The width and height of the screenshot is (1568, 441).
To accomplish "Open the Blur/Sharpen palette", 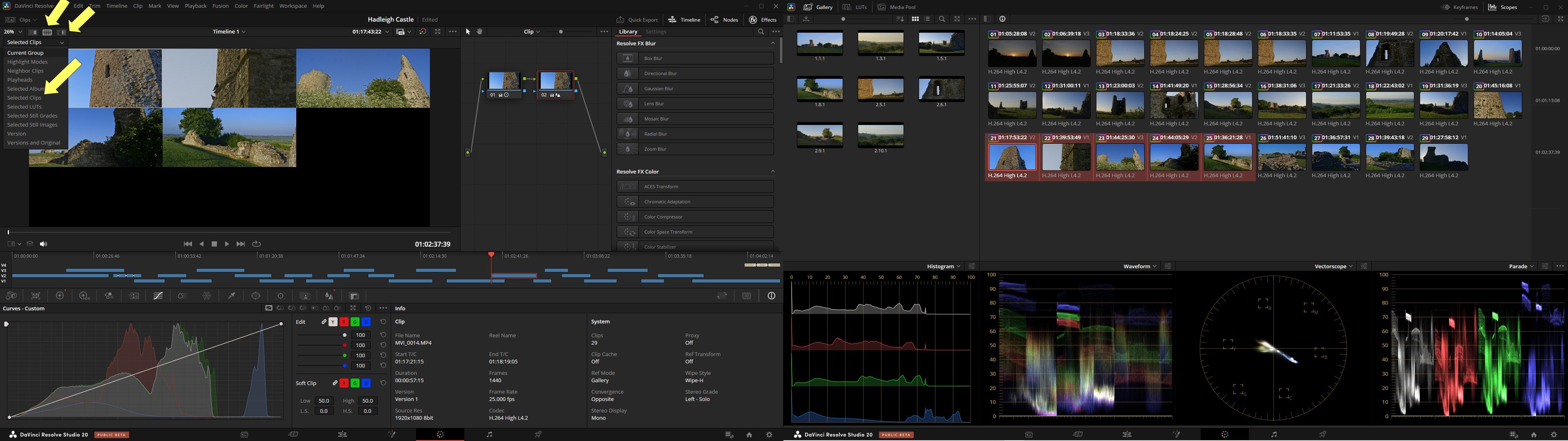I will pos(329,296).
